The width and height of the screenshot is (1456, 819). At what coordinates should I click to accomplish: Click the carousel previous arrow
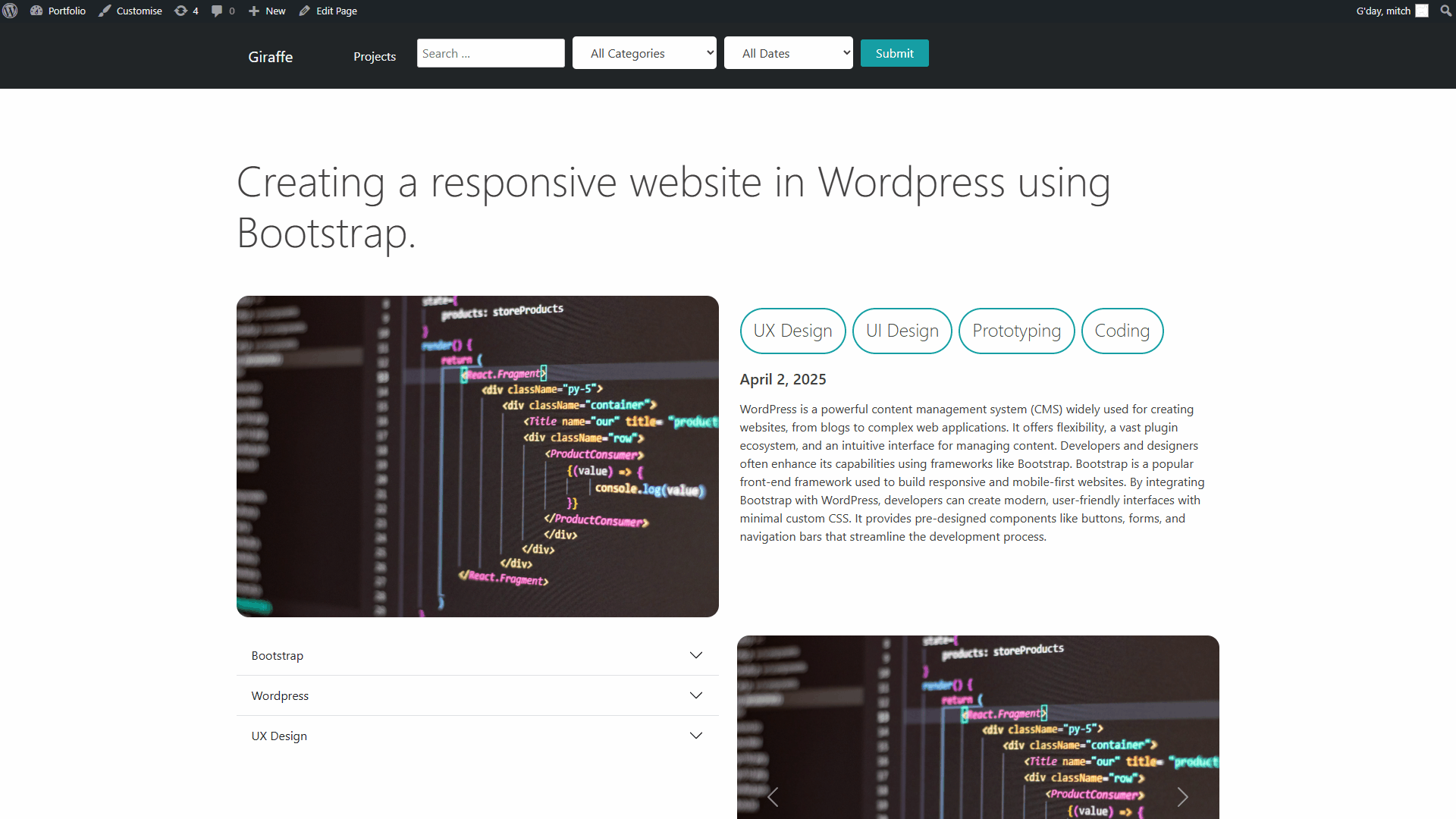point(773,797)
